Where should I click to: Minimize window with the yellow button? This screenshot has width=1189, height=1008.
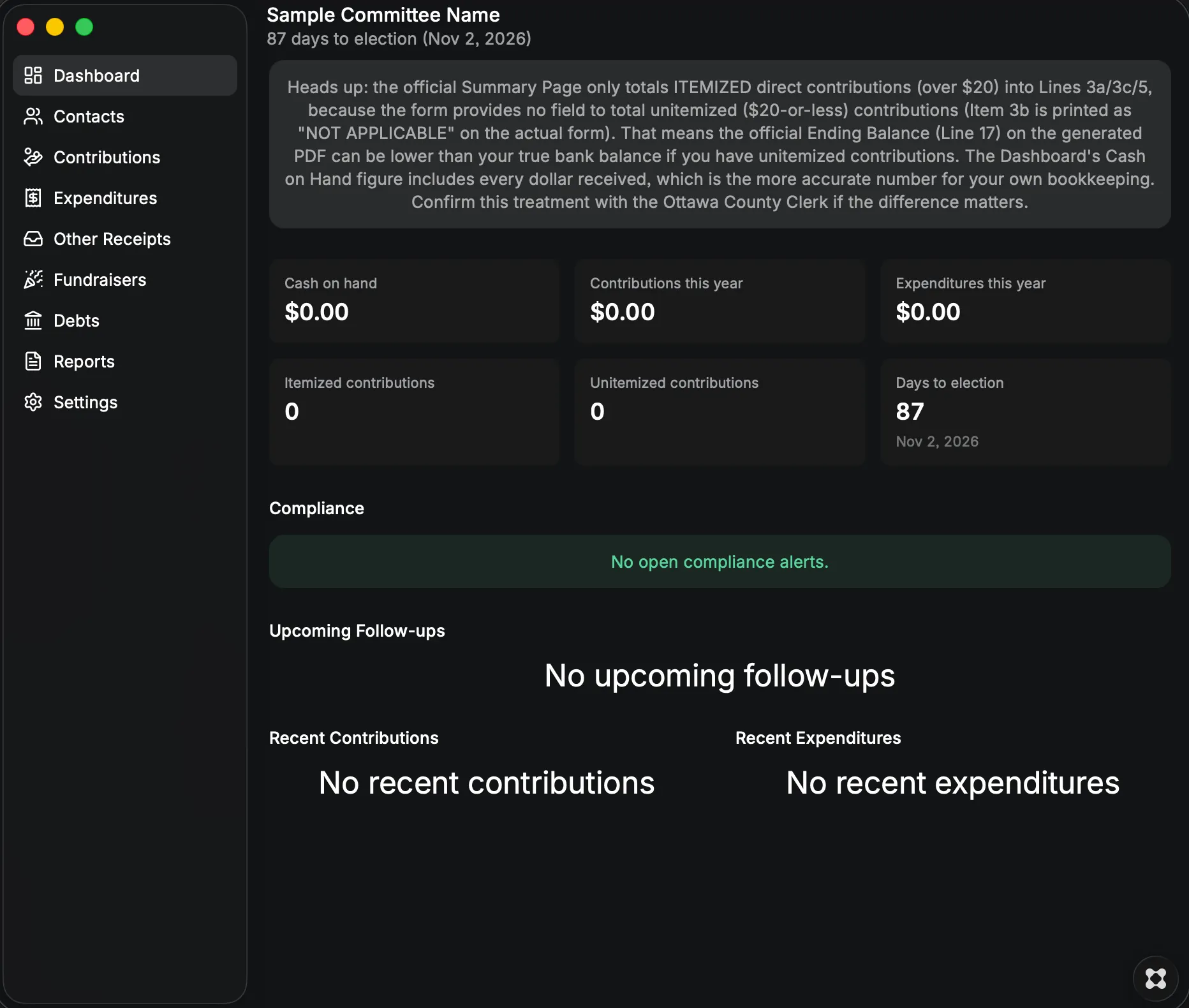[x=55, y=27]
